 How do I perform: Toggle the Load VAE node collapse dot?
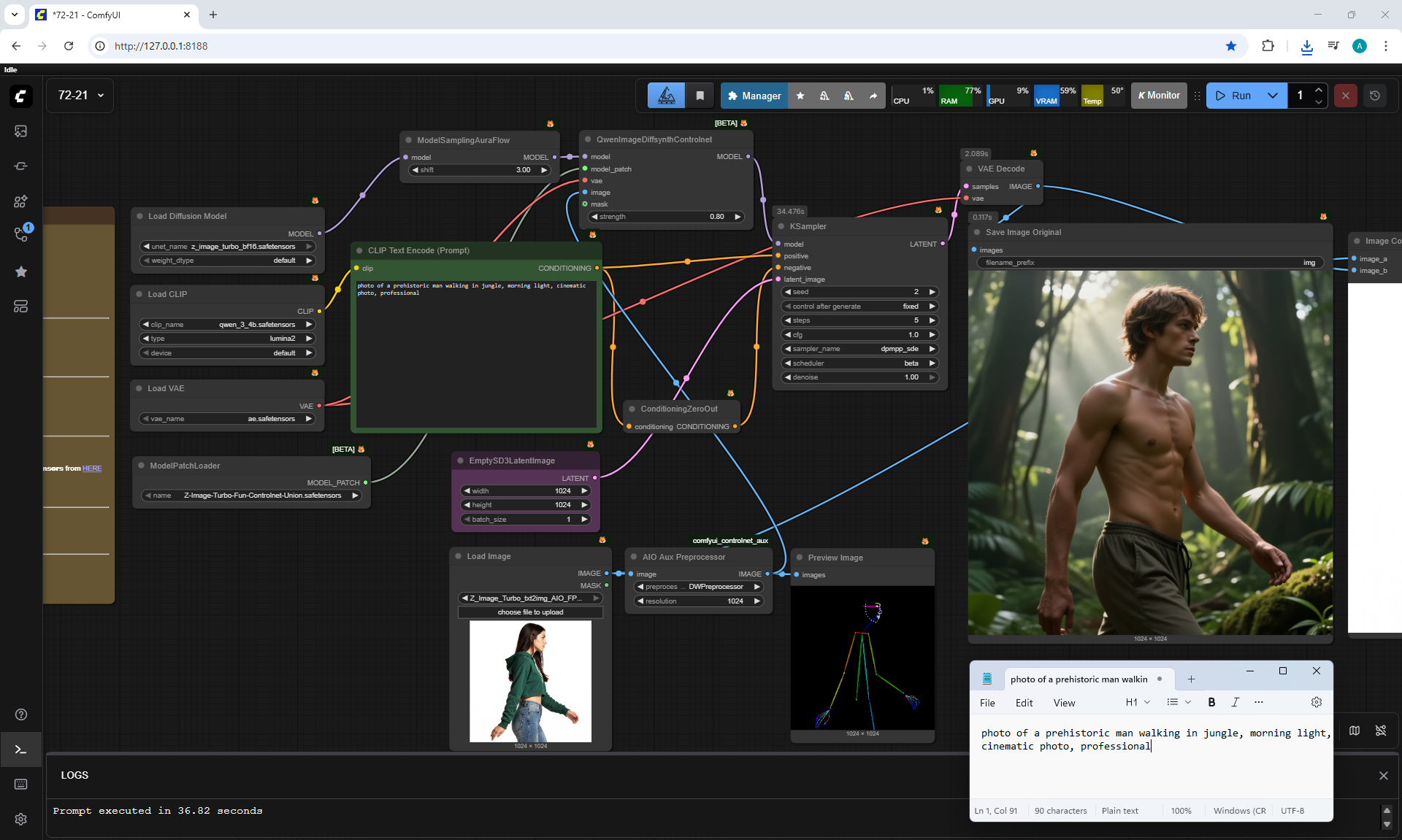tap(139, 388)
